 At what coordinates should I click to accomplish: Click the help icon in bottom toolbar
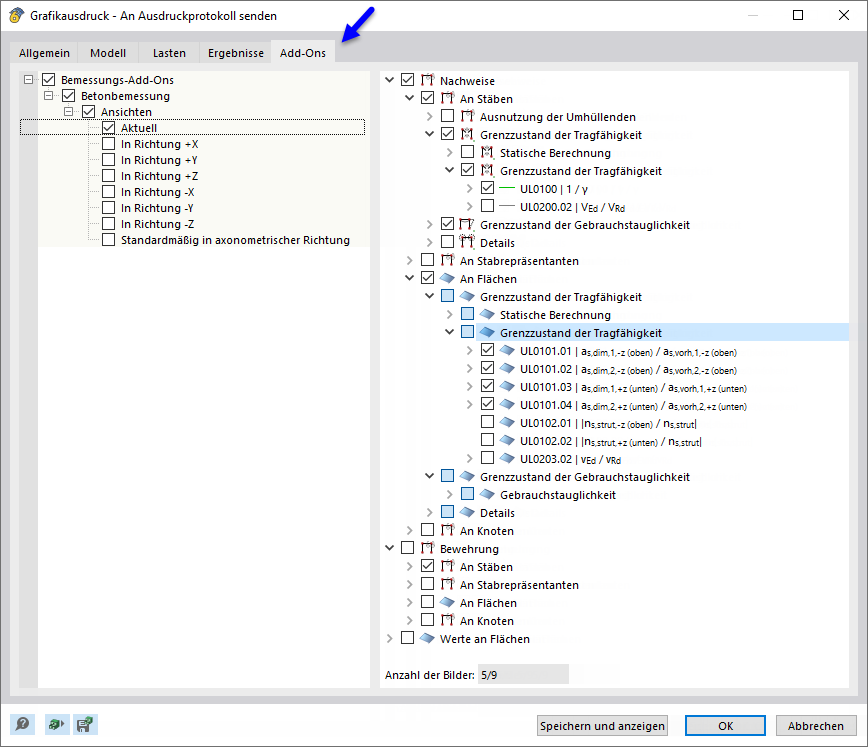coord(23,724)
